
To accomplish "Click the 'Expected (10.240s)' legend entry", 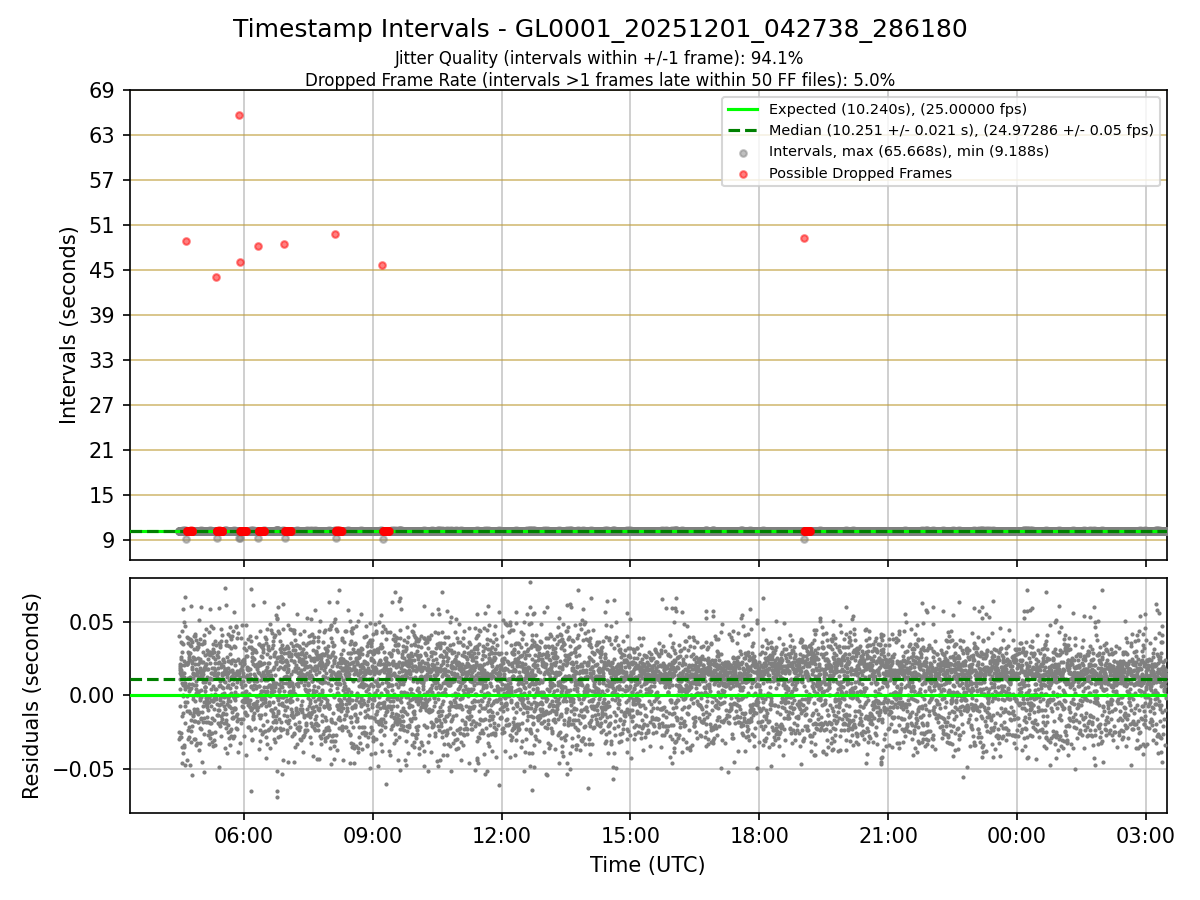I will coord(898,109).
